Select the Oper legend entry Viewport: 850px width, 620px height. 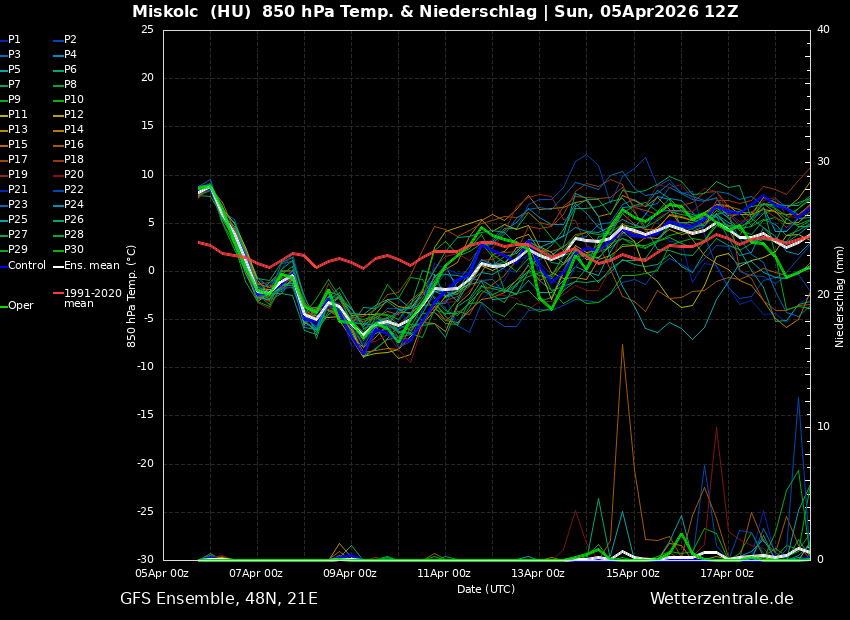(x=20, y=306)
